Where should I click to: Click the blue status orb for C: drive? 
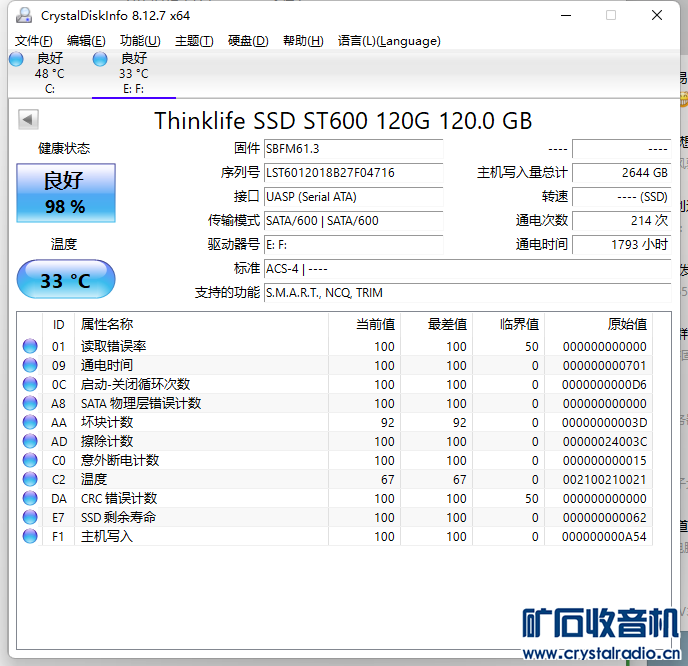point(16,59)
